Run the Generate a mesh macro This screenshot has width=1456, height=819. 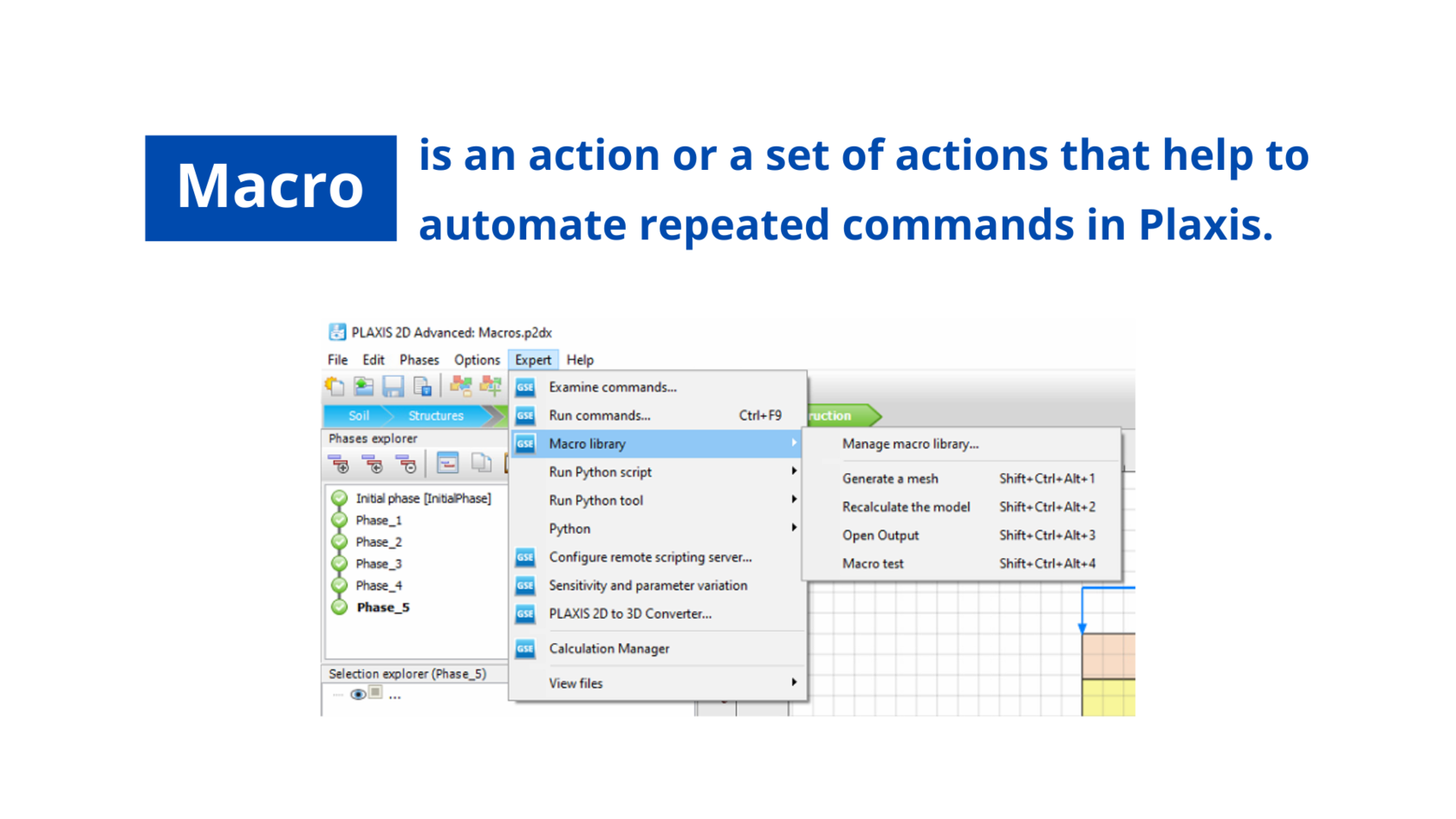[890, 478]
